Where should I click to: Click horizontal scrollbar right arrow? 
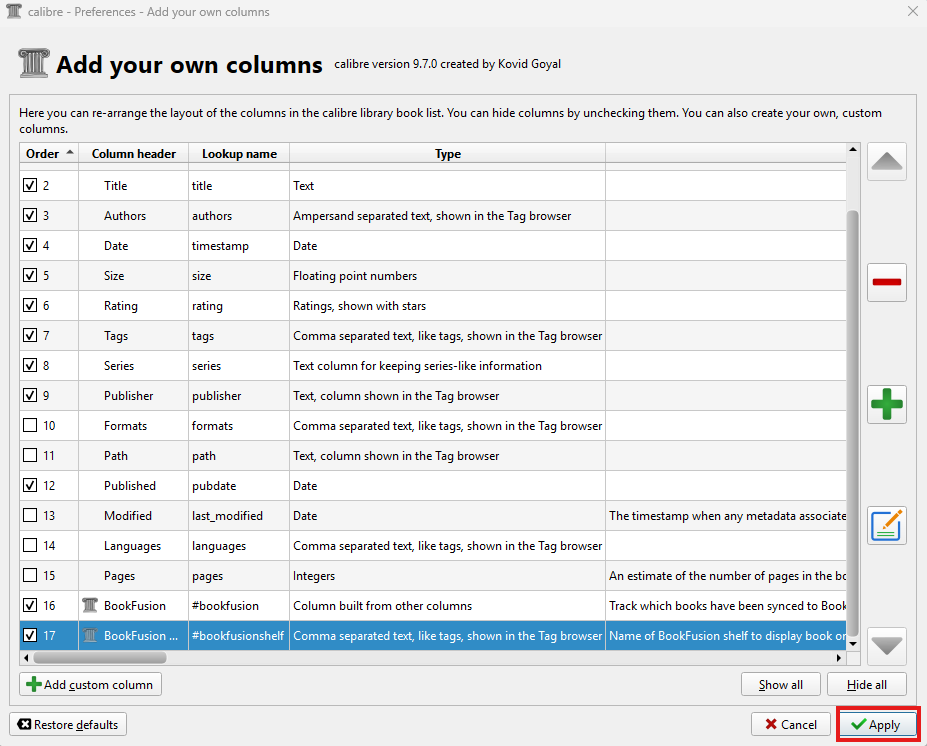pyautogui.click(x=839, y=657)
